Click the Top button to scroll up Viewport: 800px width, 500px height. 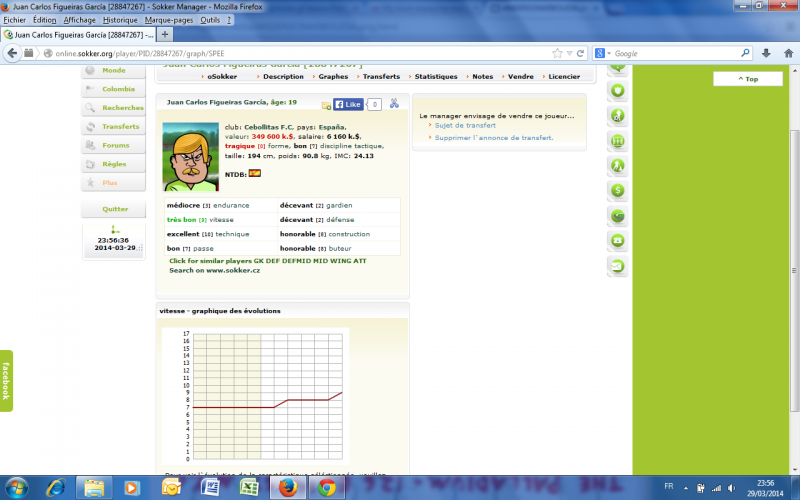(748, 78)
